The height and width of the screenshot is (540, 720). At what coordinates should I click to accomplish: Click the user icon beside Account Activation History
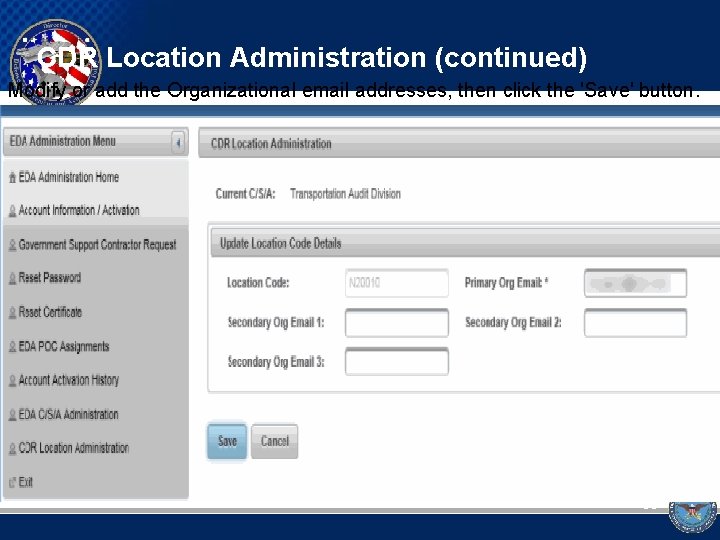pos(12,381)
